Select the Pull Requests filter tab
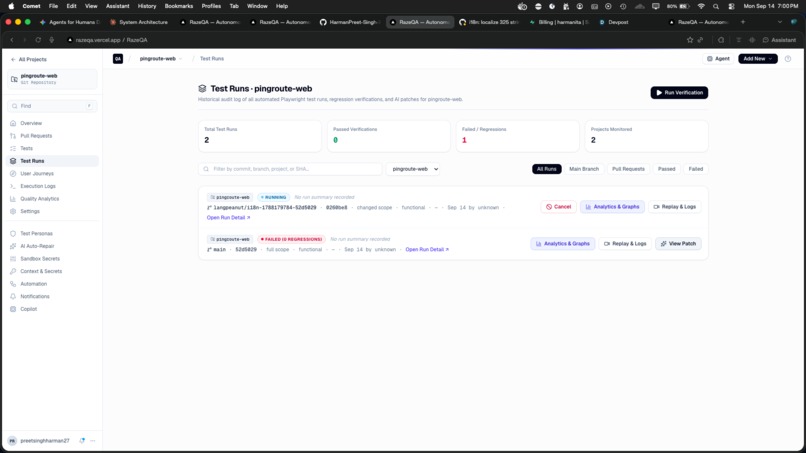Image resolution: width=806 pixels, height=453 pixels. pyautogui.click(x=628, y=169)
